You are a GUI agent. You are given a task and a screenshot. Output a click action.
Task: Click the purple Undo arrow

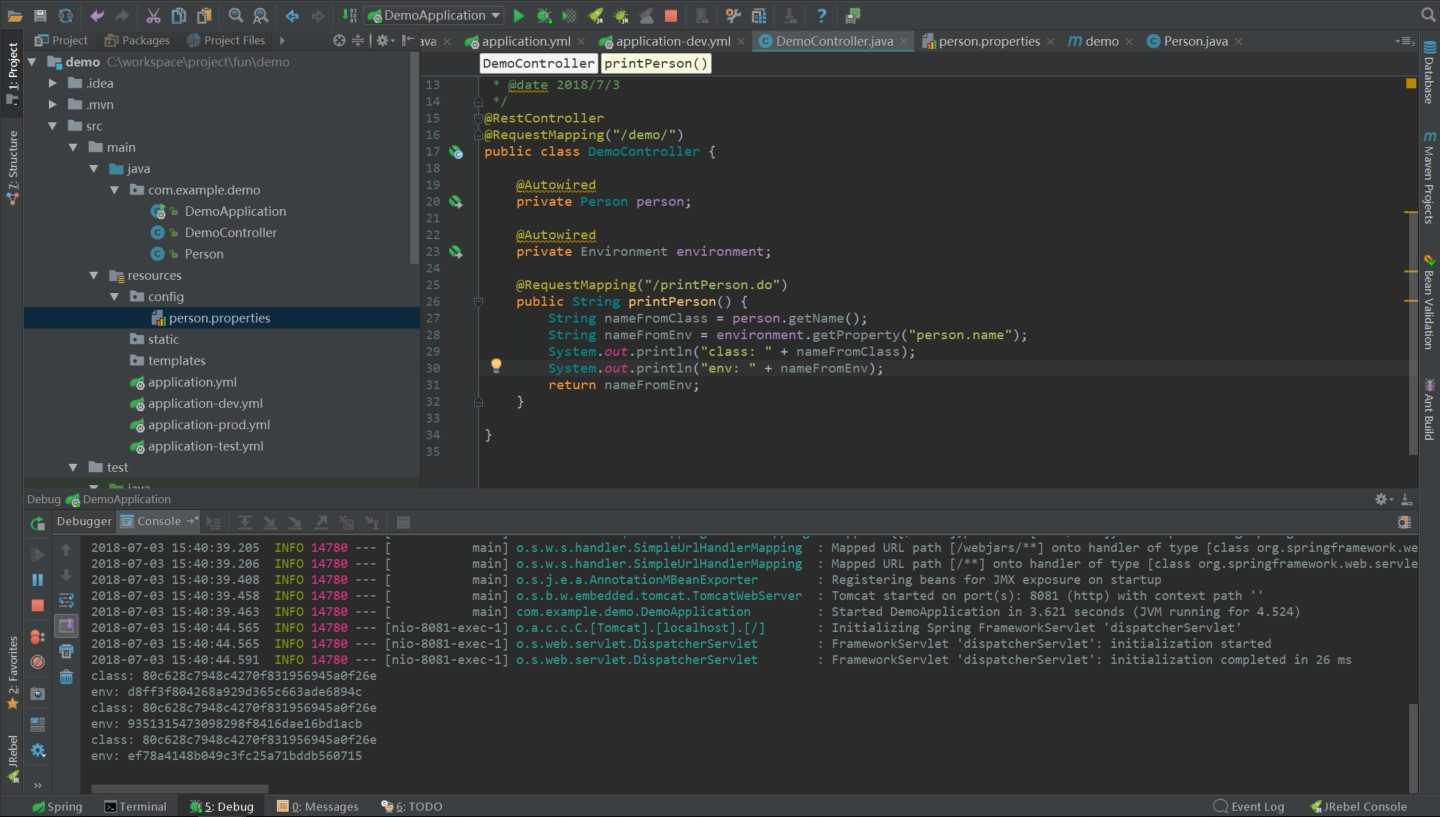click(x=97, y=16)
